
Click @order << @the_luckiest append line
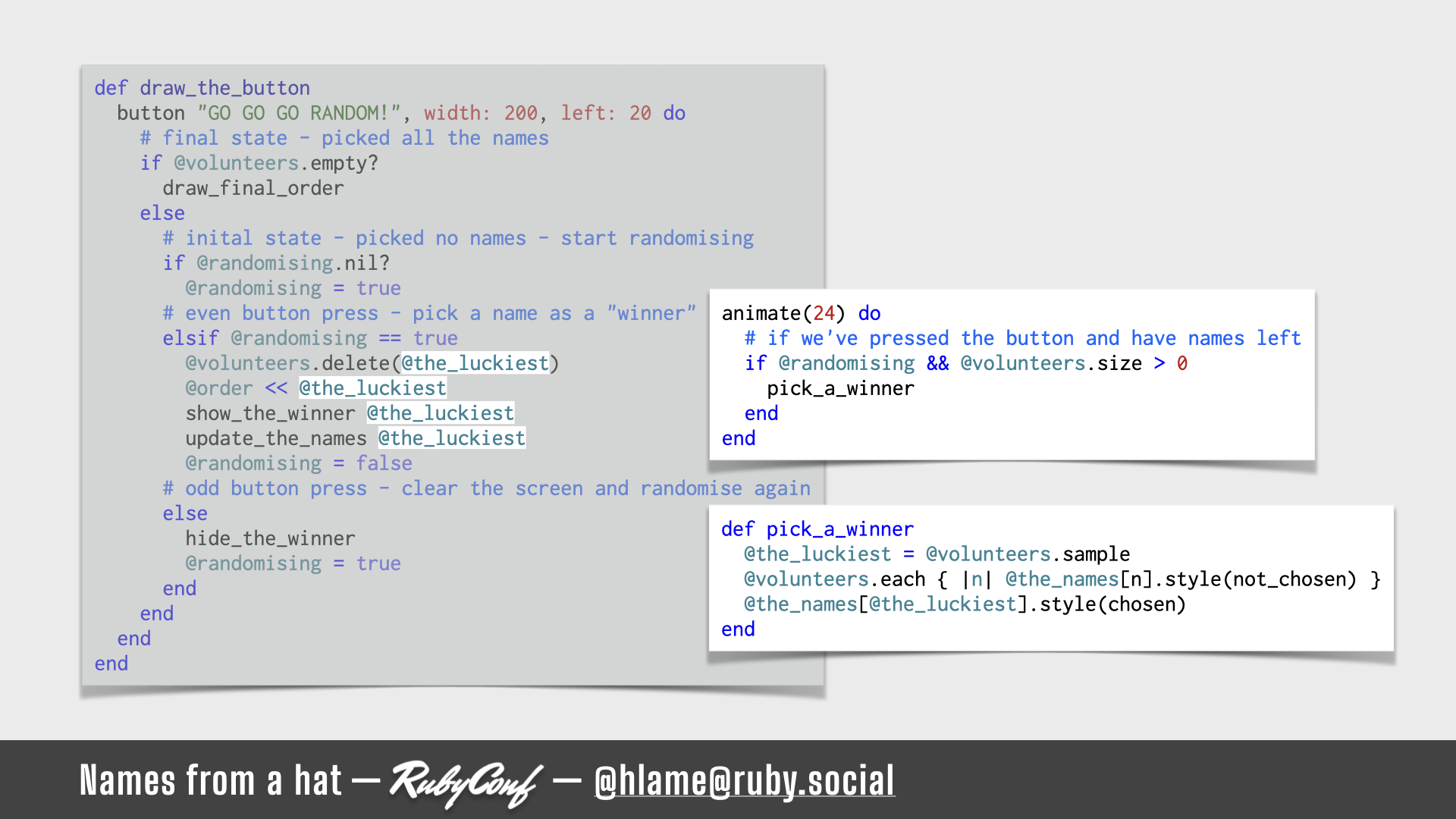point(315,388)
